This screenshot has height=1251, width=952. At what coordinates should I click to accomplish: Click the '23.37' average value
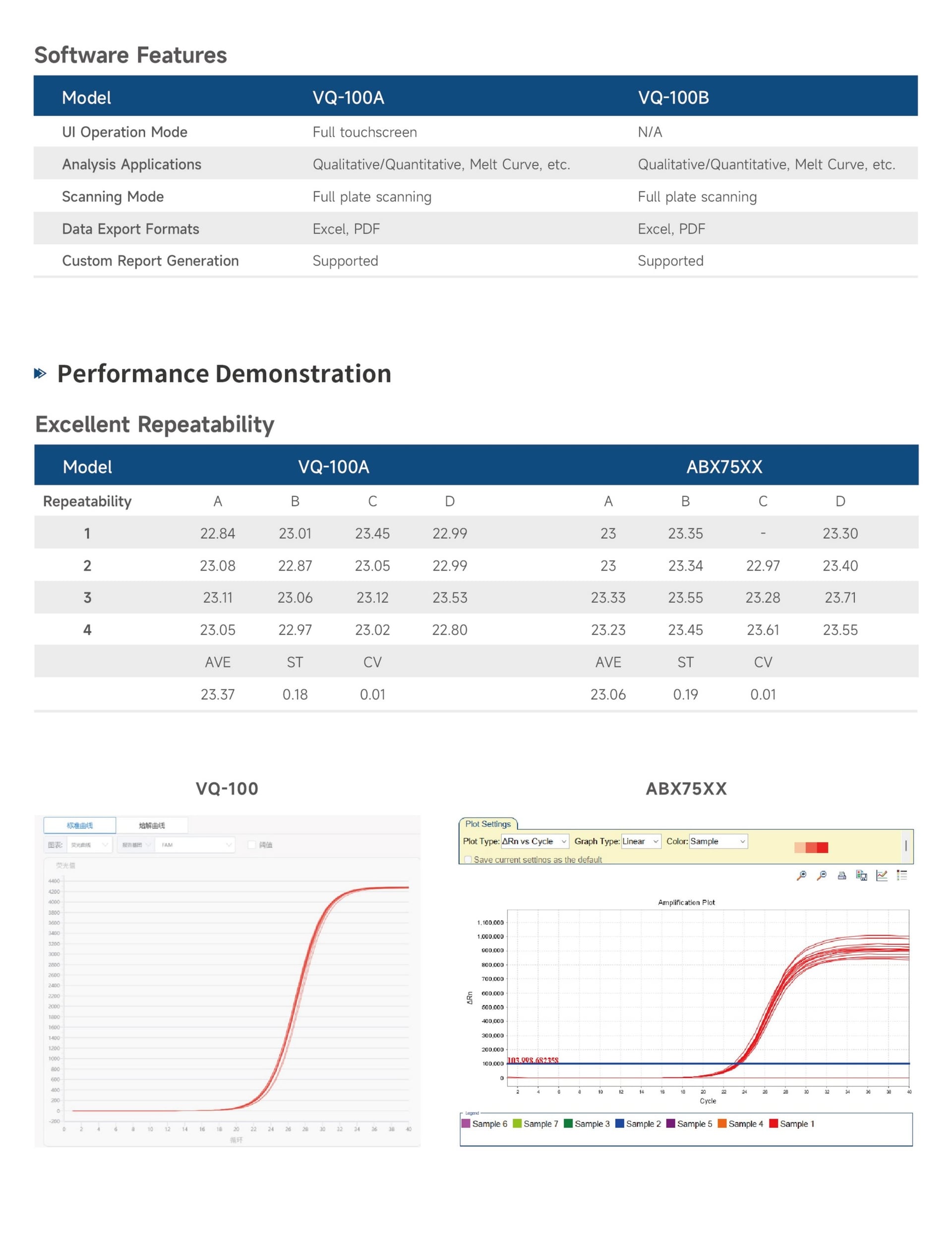tap(218, 694)
